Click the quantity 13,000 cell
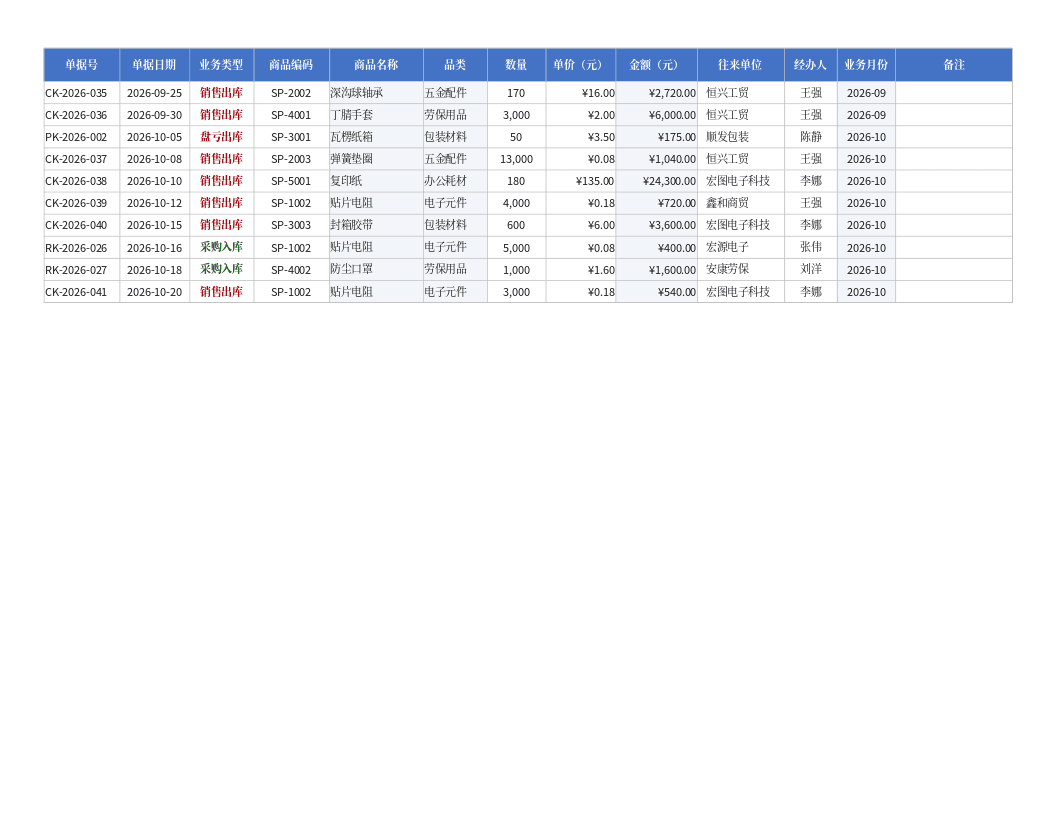Viewport: 1056px width, 816px height. [517, 160]
